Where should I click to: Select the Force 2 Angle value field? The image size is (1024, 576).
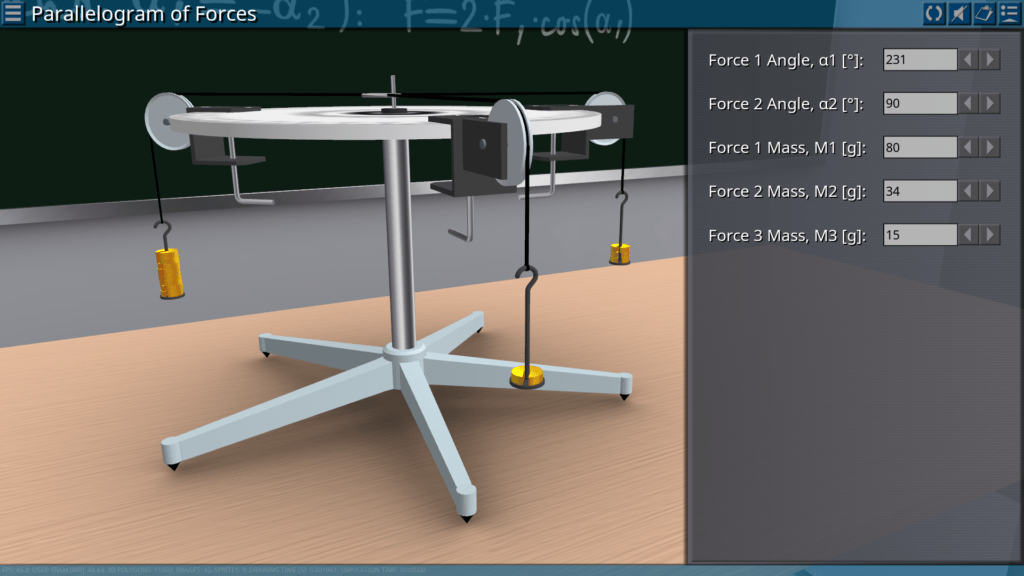(x=920, y=104)
